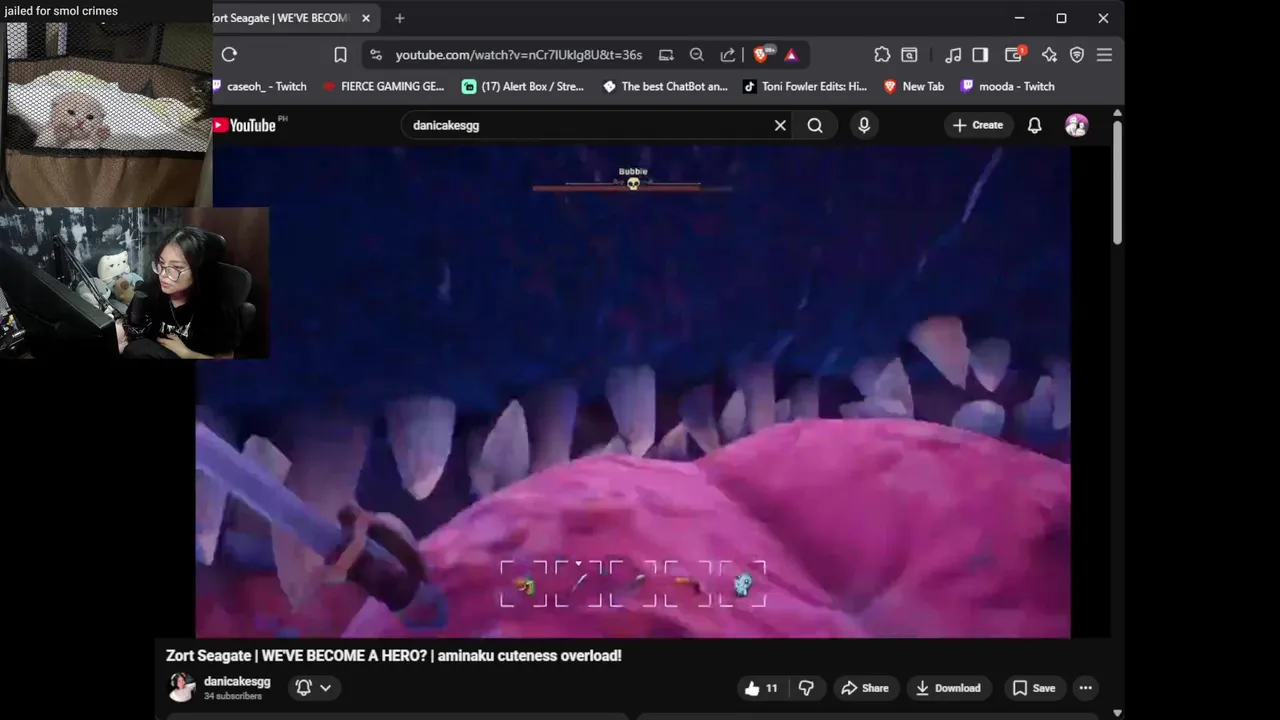
Task: Like the video with thumbs up
Action: coord(762,688)
